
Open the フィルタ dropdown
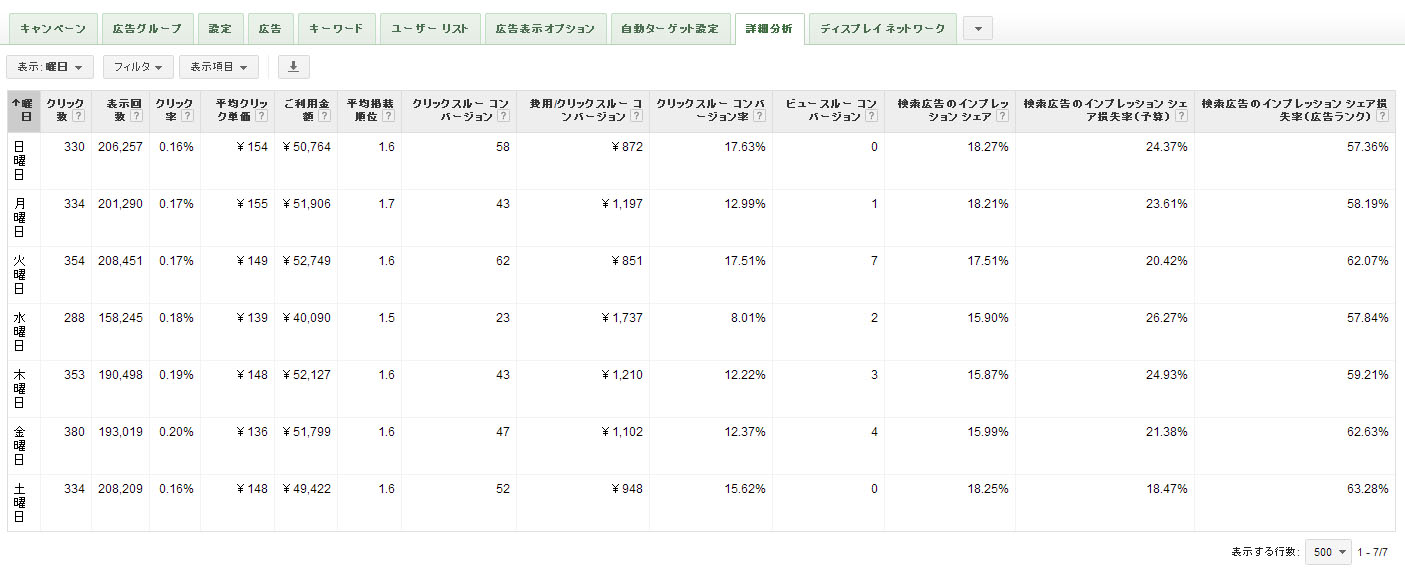pyautogui.click(x=138, y=67)
